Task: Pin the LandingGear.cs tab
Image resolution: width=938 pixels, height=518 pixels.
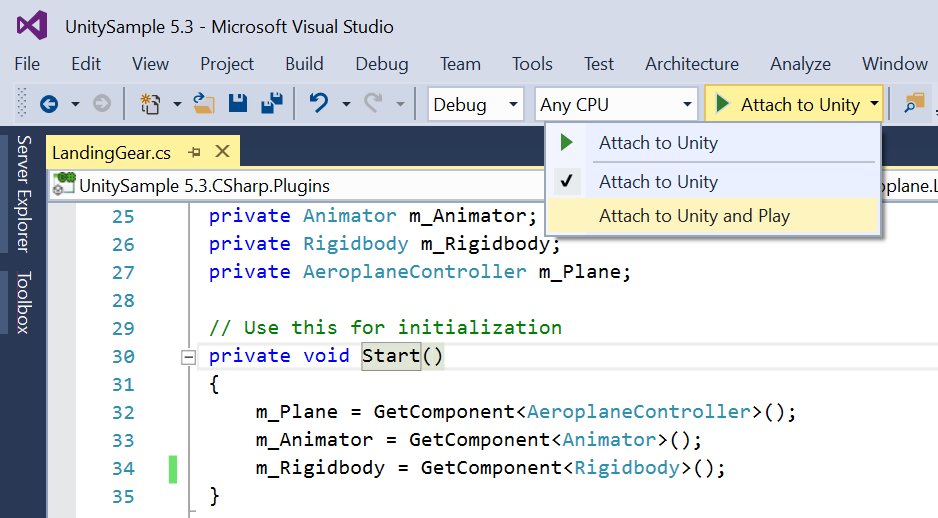Action: click(x=194, y=153)
